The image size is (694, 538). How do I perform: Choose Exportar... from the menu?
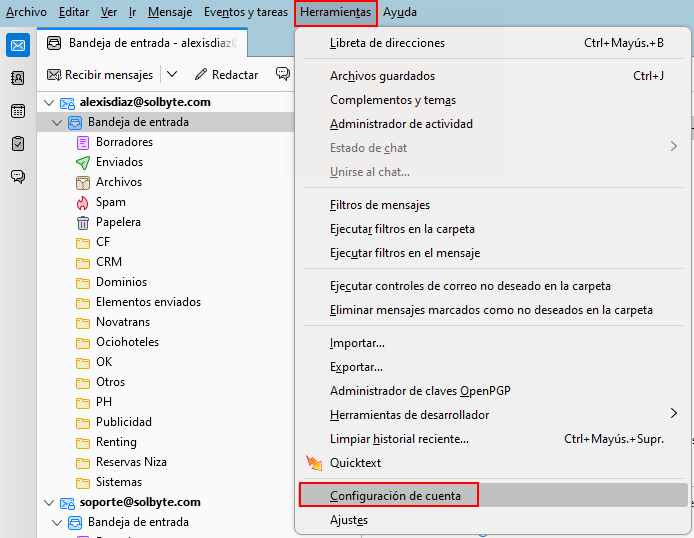(494, 367)
